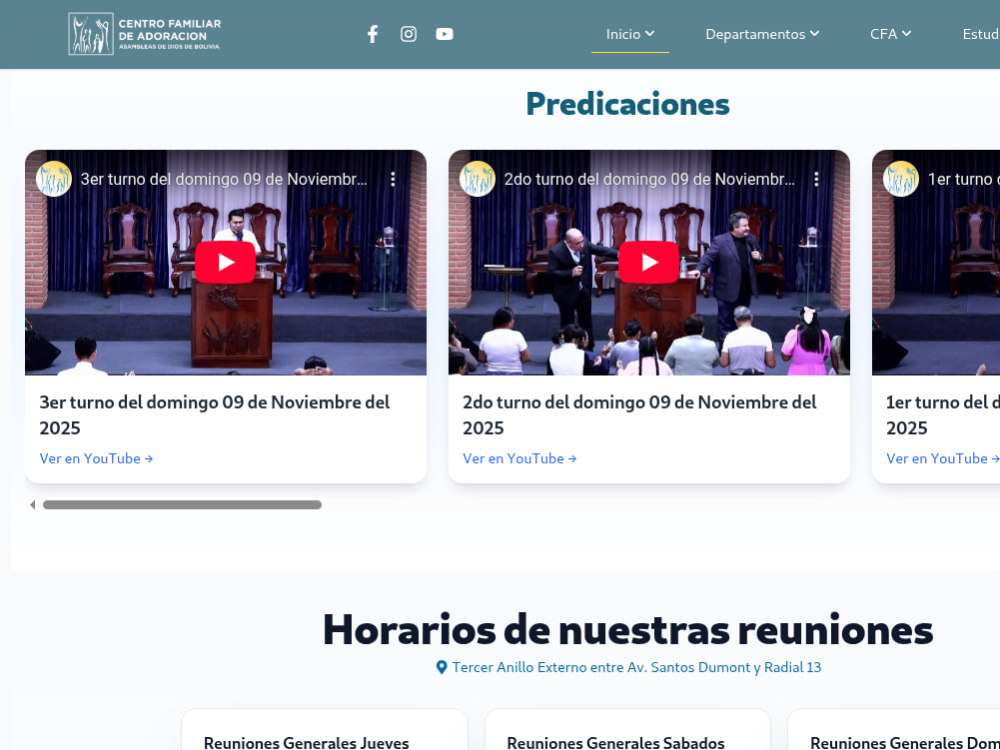Open the YouTube icon in header
Viewport: 1000px width, 750px height.
coord(445,34)
